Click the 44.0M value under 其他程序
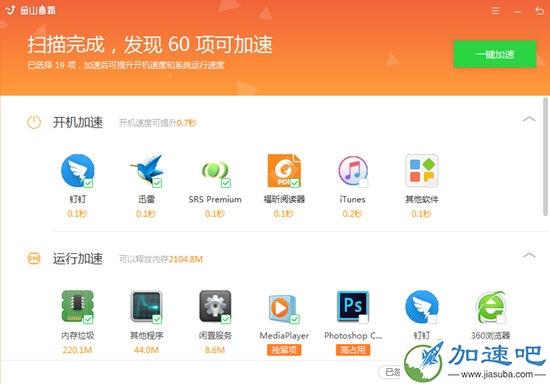This screenshot has height=384, width=550. point(146,350)
